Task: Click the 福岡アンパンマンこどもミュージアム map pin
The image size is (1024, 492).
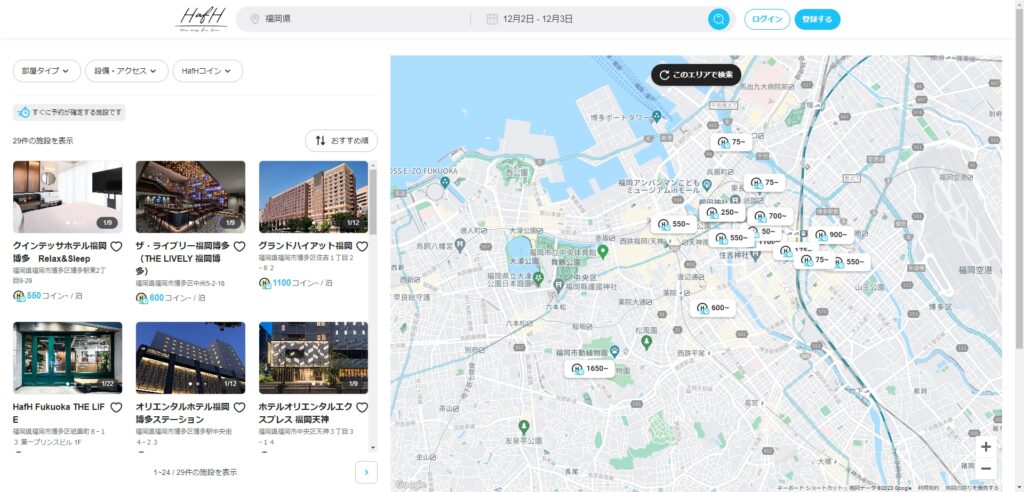Action: coord(708,184)
